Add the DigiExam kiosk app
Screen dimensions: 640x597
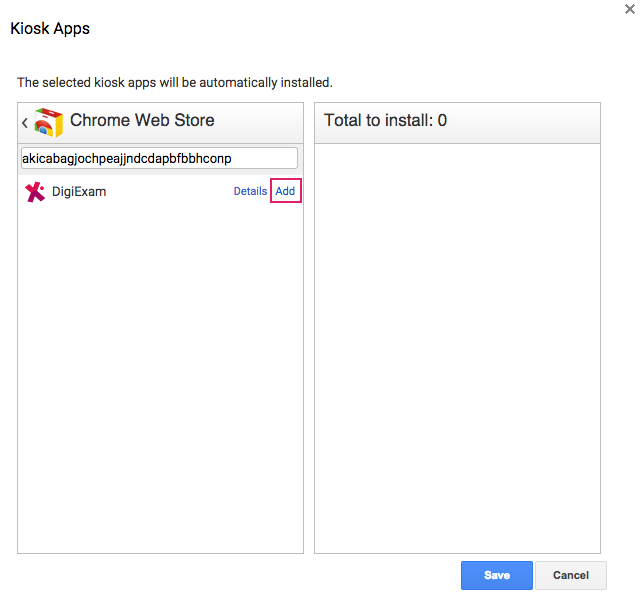coord(285,191)
